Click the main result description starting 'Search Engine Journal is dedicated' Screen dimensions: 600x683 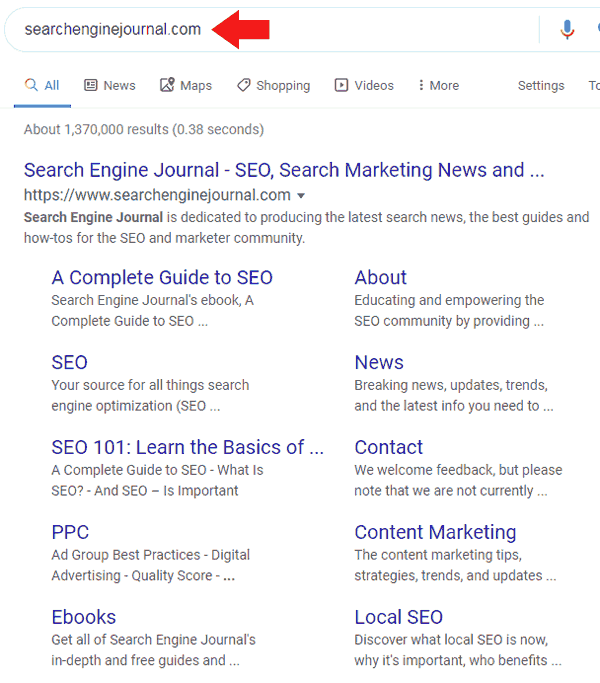306,227
